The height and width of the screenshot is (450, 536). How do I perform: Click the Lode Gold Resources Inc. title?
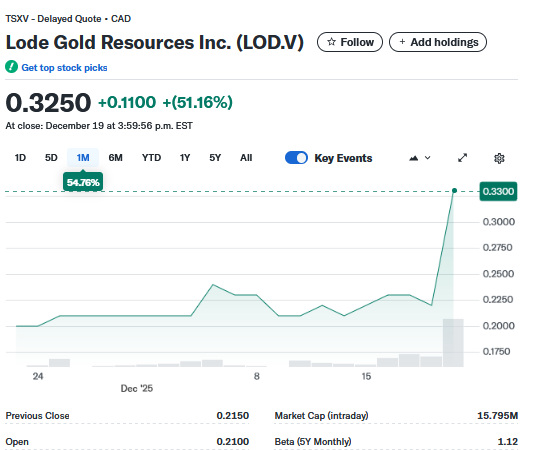click(155, 42)
